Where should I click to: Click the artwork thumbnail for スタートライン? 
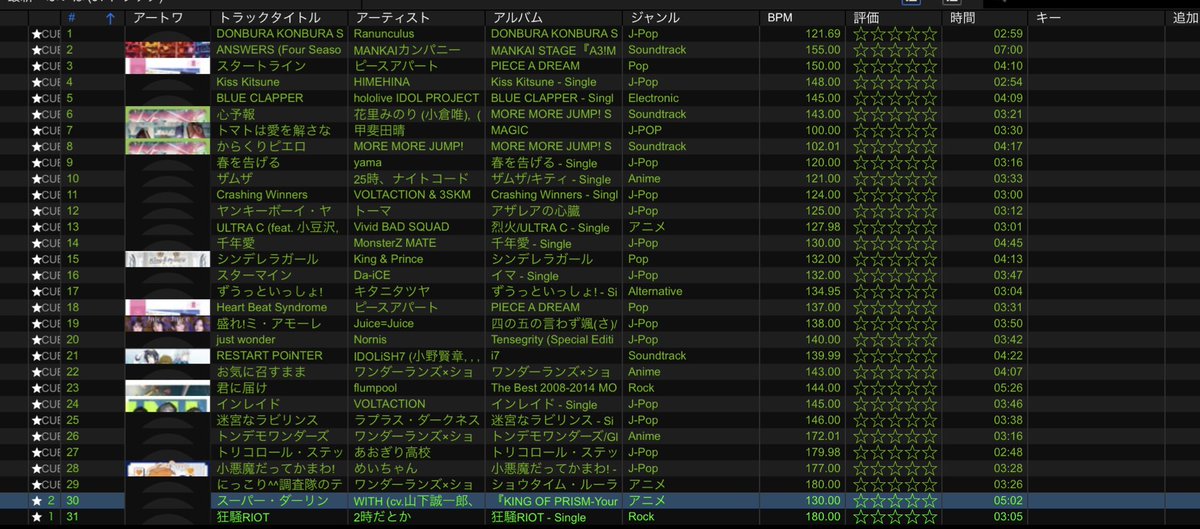(168, 66)
